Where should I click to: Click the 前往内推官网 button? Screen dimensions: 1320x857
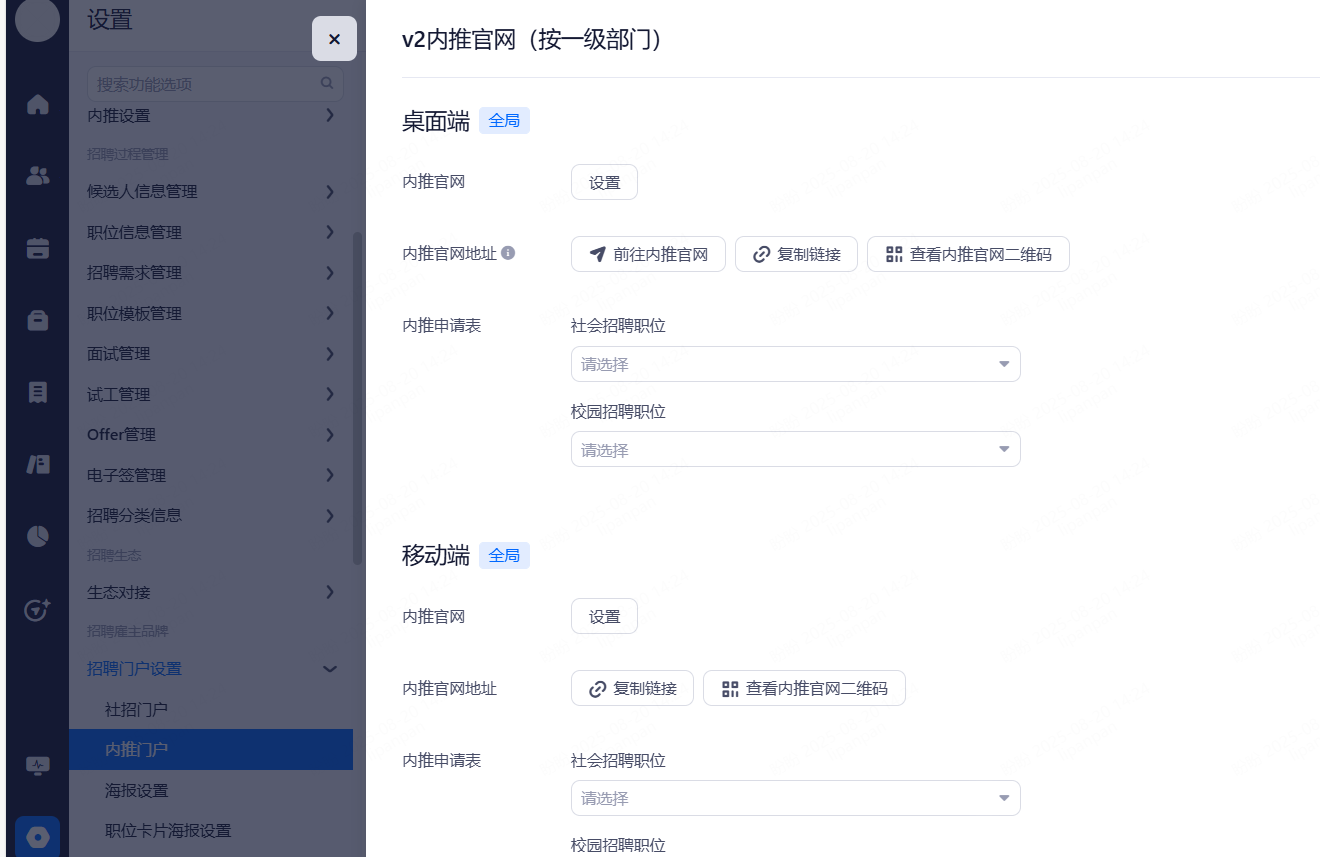648,254
